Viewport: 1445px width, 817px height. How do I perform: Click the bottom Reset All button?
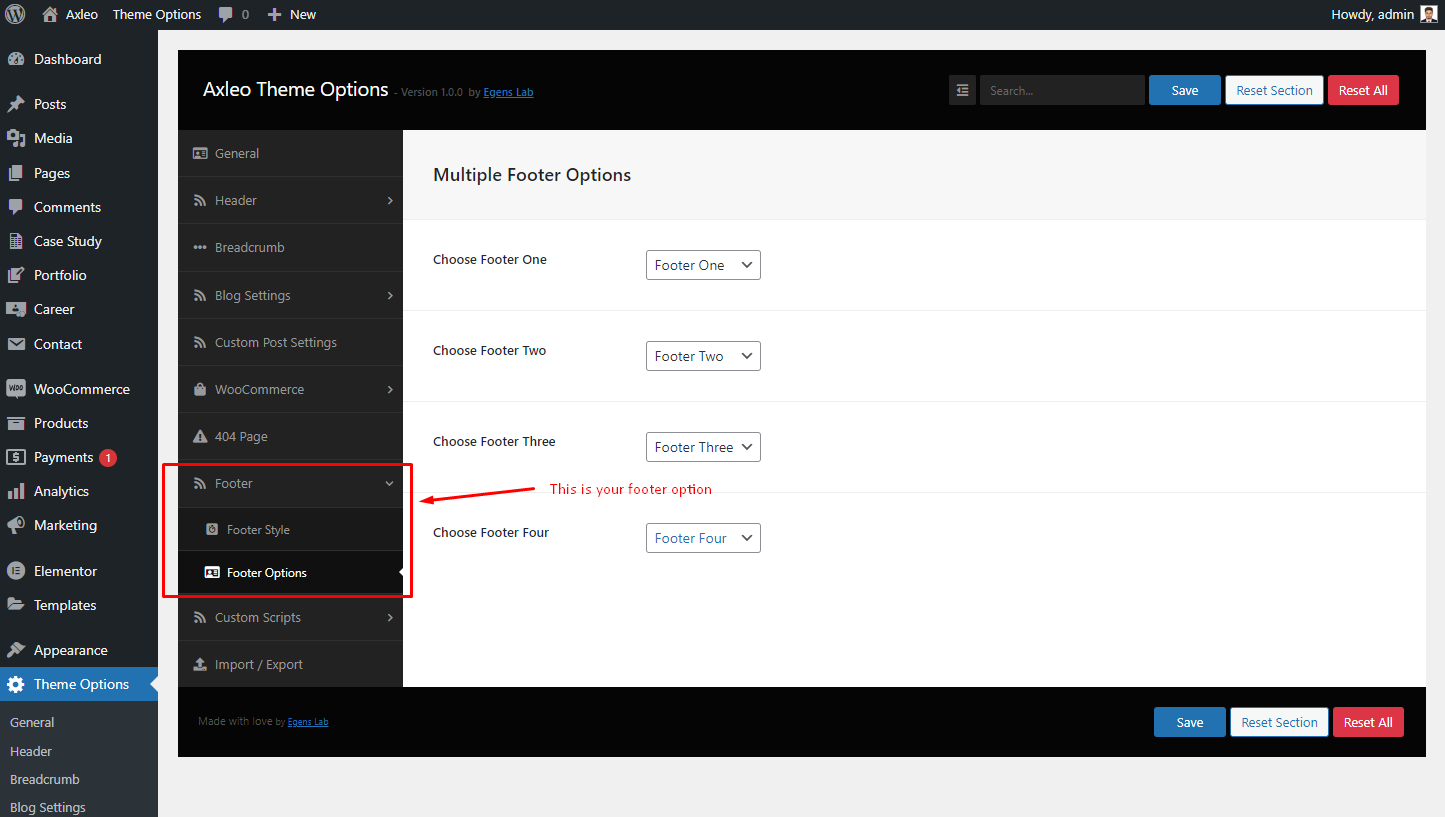pyautogui.click(x=1368, y=722)
